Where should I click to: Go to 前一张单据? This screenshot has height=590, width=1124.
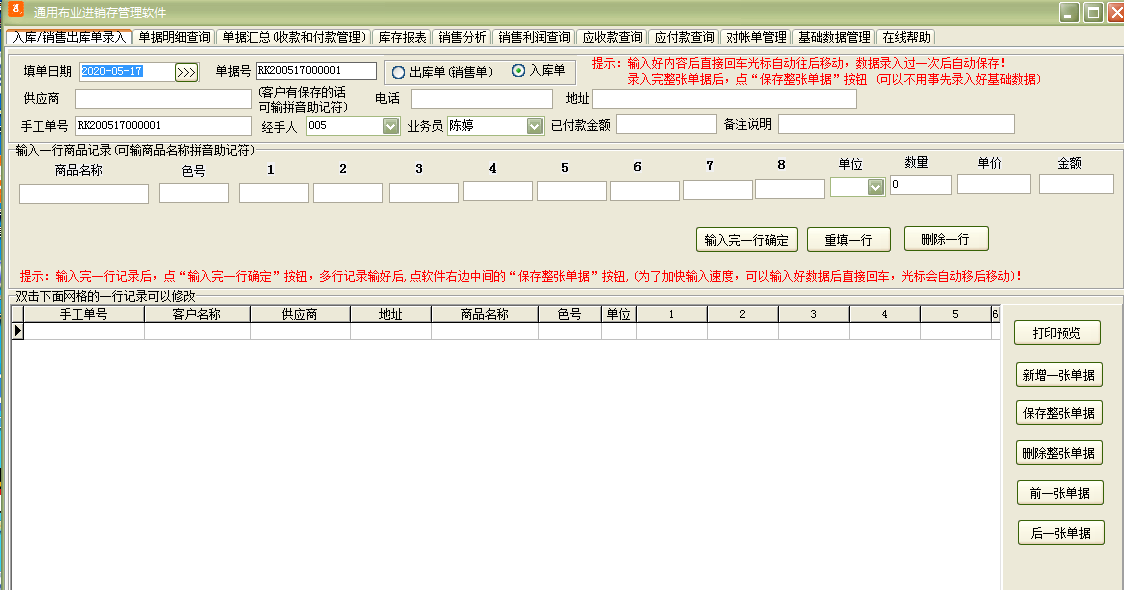pyautogui.click(x=1060, y=493)
